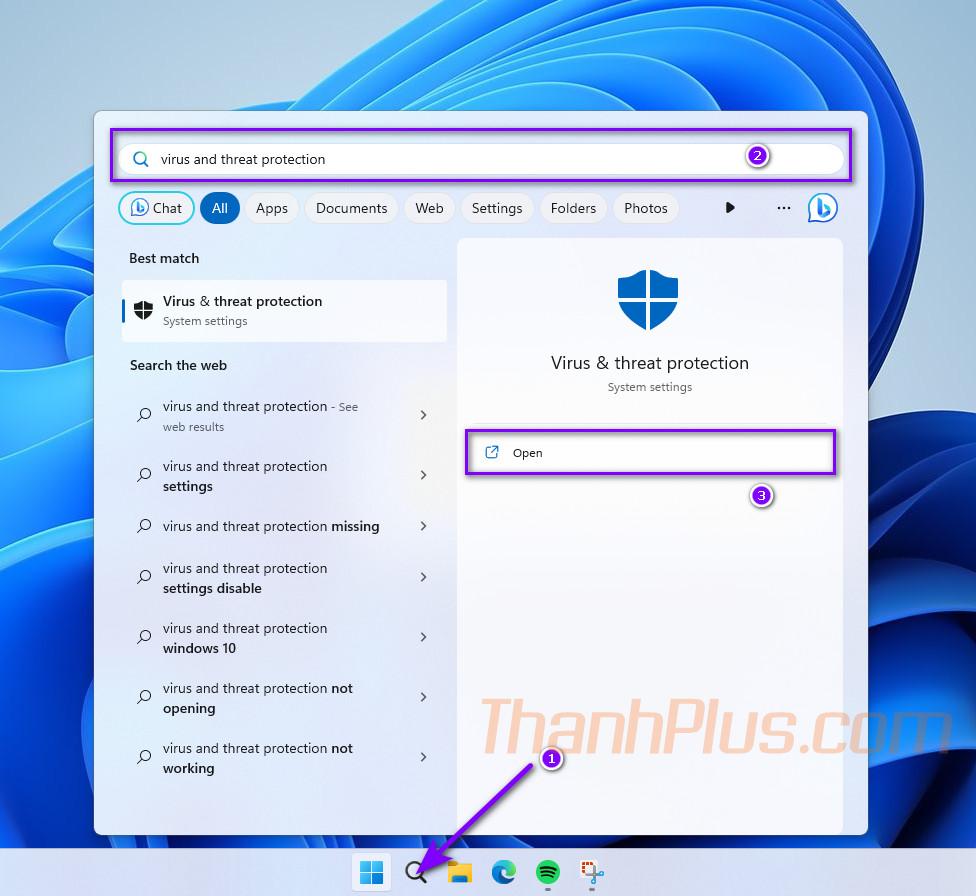
Task: Click the Bing icon in search panel
Action: click(x=822, y=208)
